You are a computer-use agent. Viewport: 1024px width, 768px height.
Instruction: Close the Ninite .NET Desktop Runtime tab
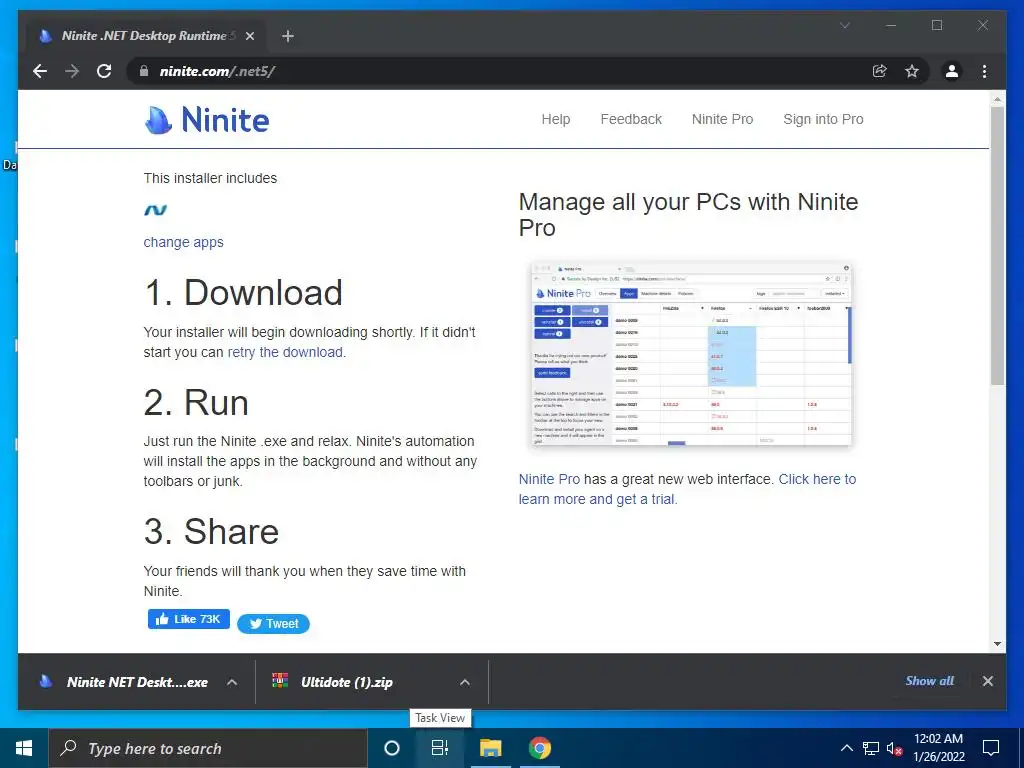click(249, 36)
